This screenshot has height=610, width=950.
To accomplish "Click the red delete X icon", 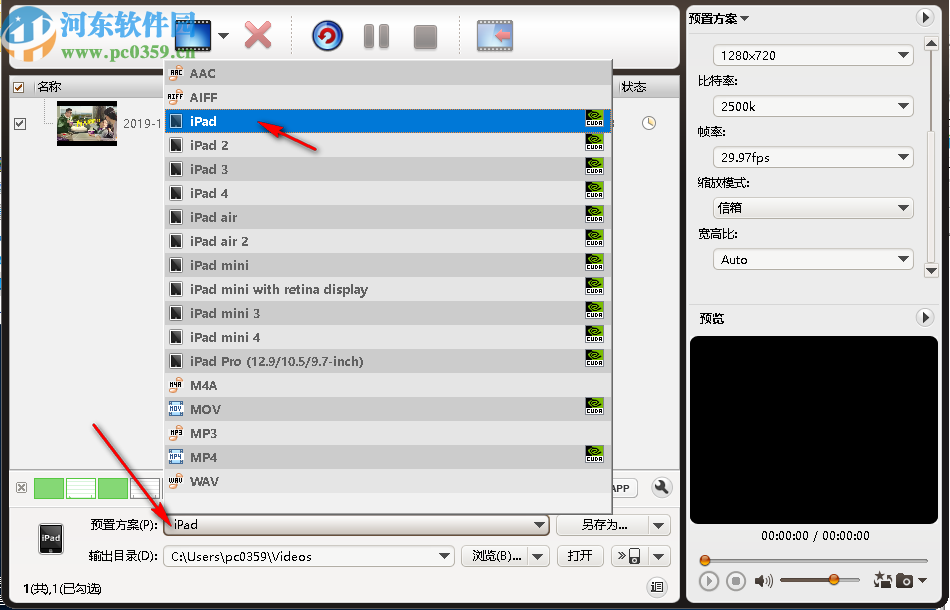I will pos(257,34).
